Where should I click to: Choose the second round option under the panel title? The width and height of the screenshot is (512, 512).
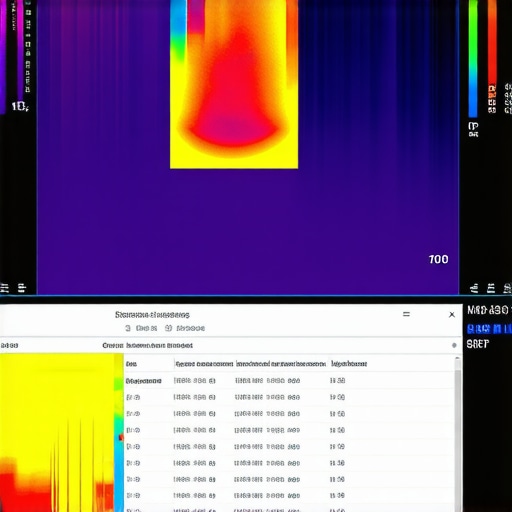[x=169, y=328]
